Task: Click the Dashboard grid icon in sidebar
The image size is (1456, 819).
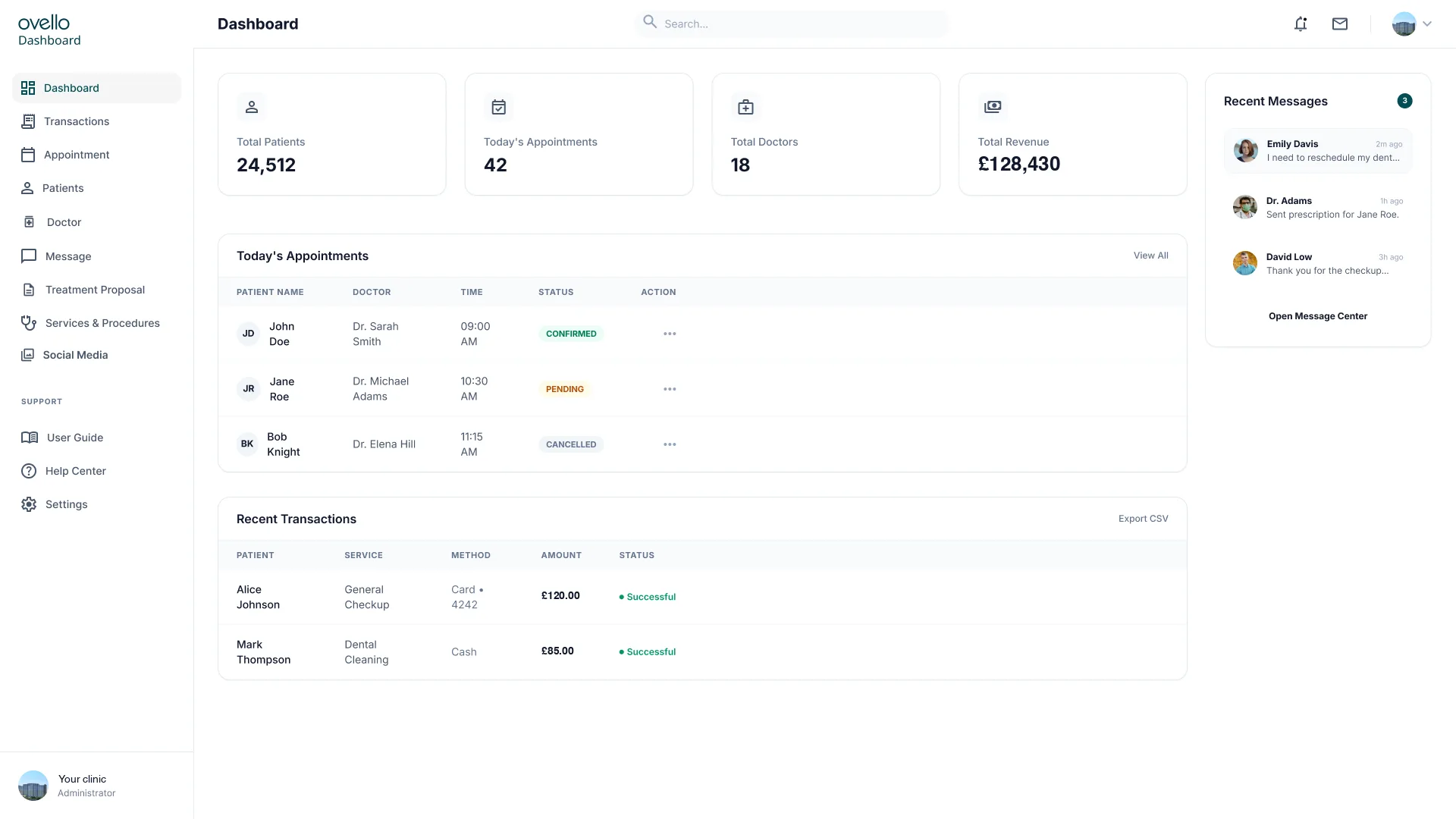Action: point(28,88)
